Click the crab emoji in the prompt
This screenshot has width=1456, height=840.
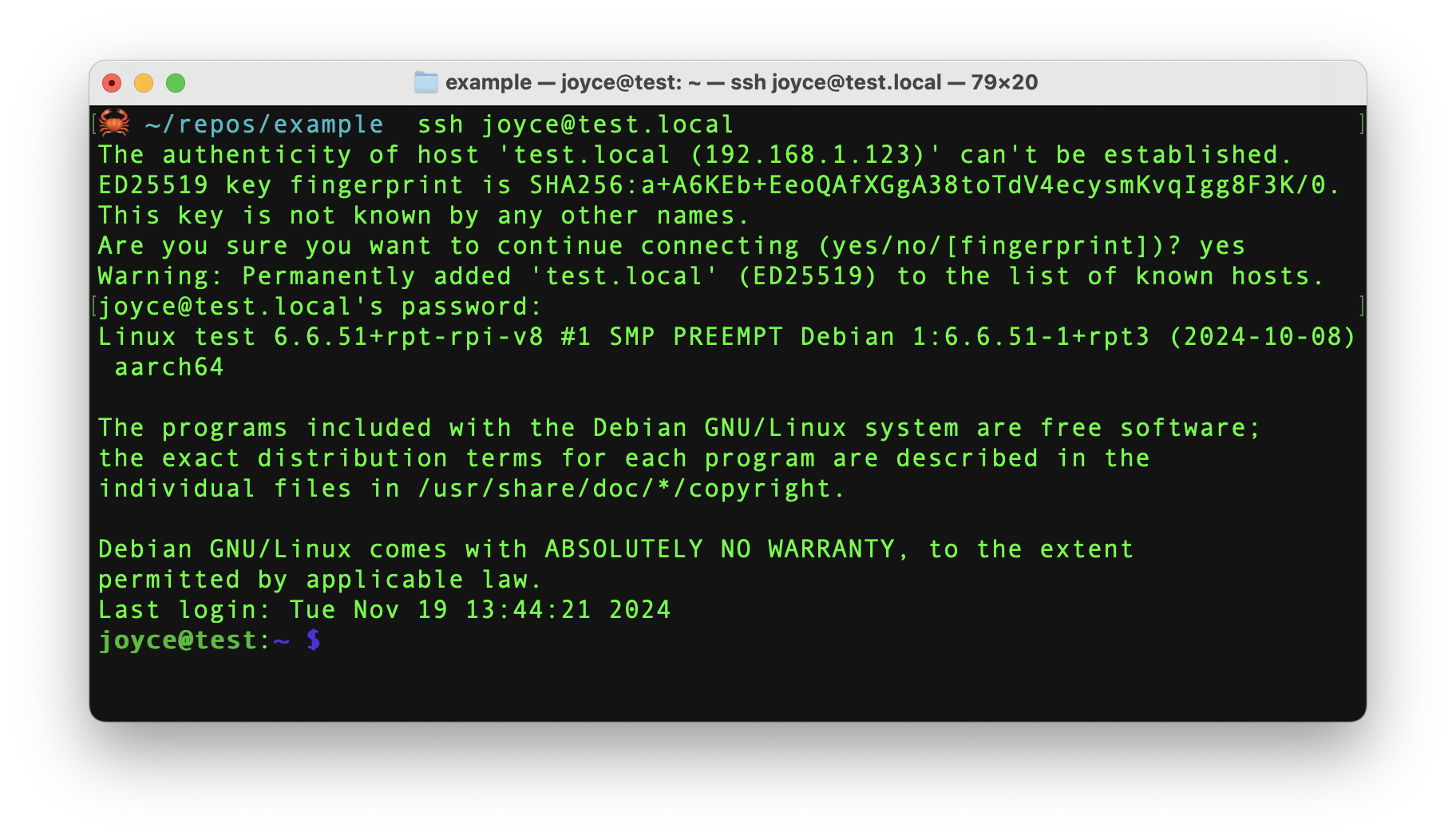click(x=114, y=124)
